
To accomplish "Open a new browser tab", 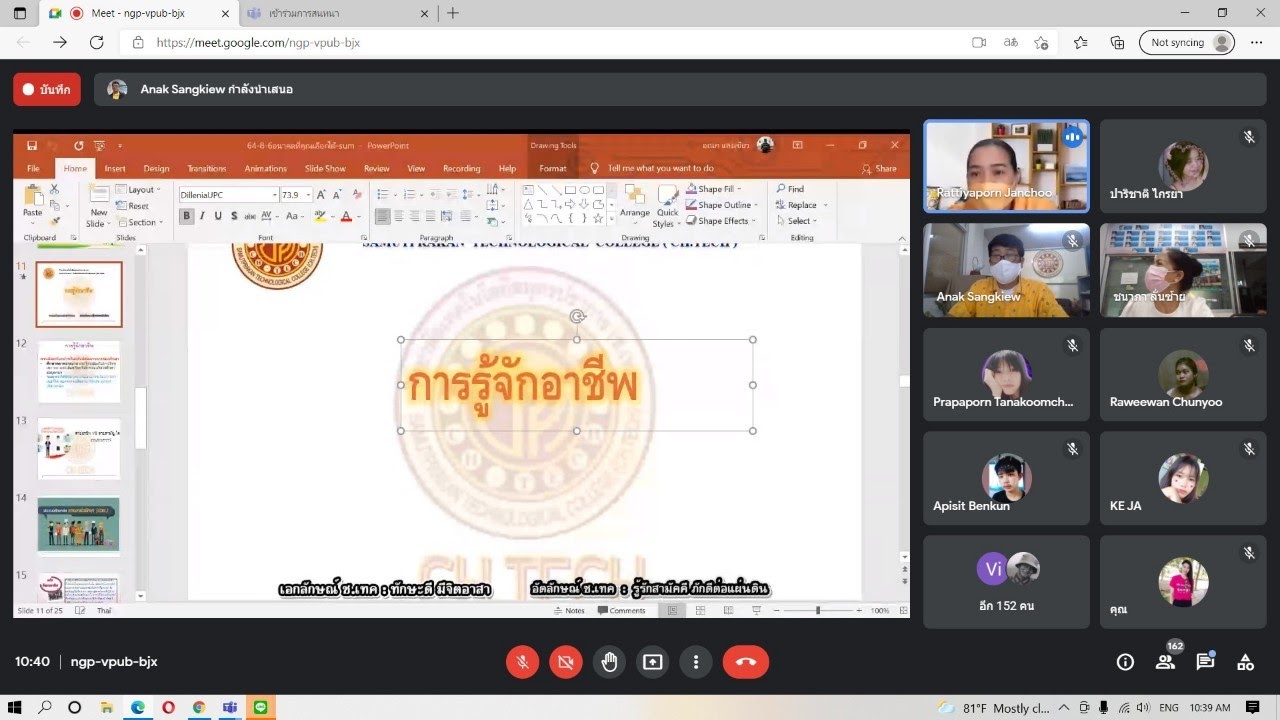I will tap(453, 13).
